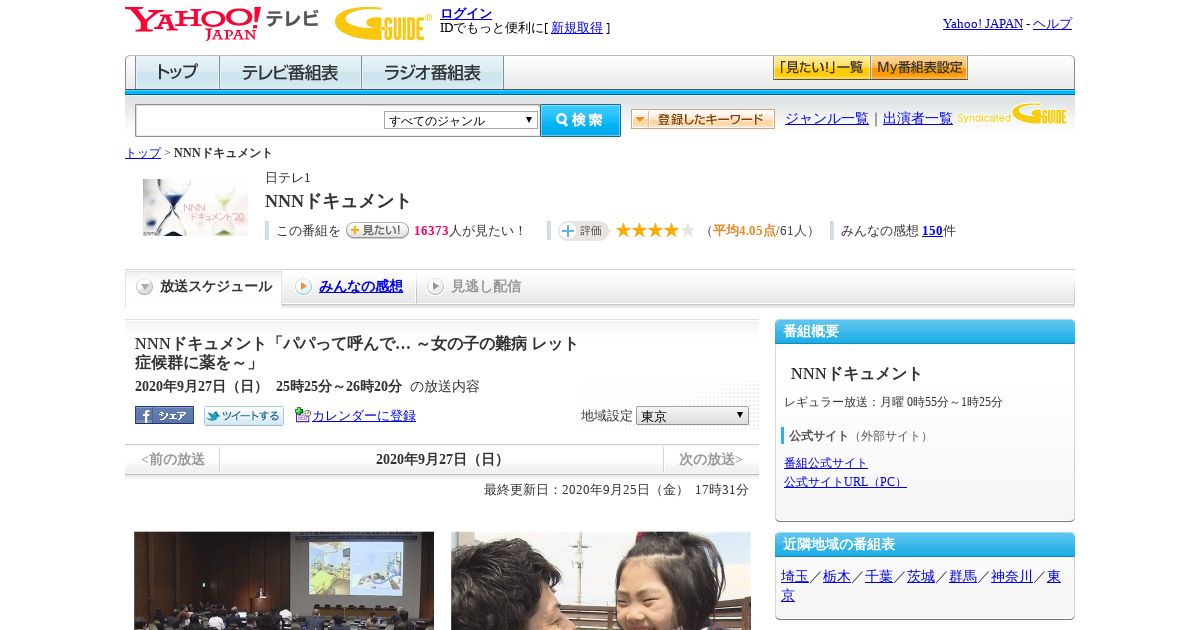This screenshot has height=630, width=1200.
Task: Go to <前の放送 previous broadcast
Action: coord(173,460)
